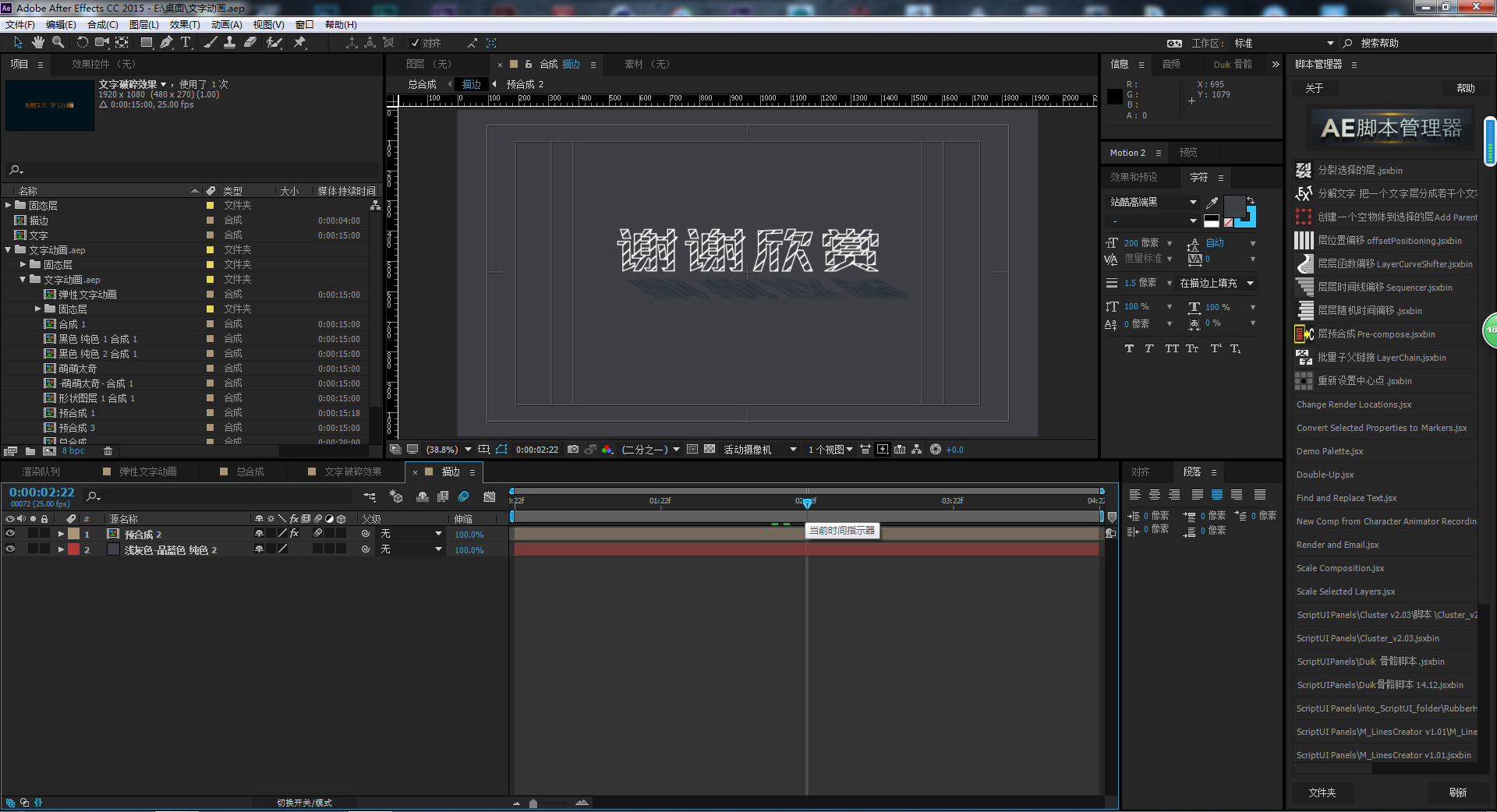Expand the top 固态层 folder in project
The image size is (1497, 812).
click(x=9, y=206)
